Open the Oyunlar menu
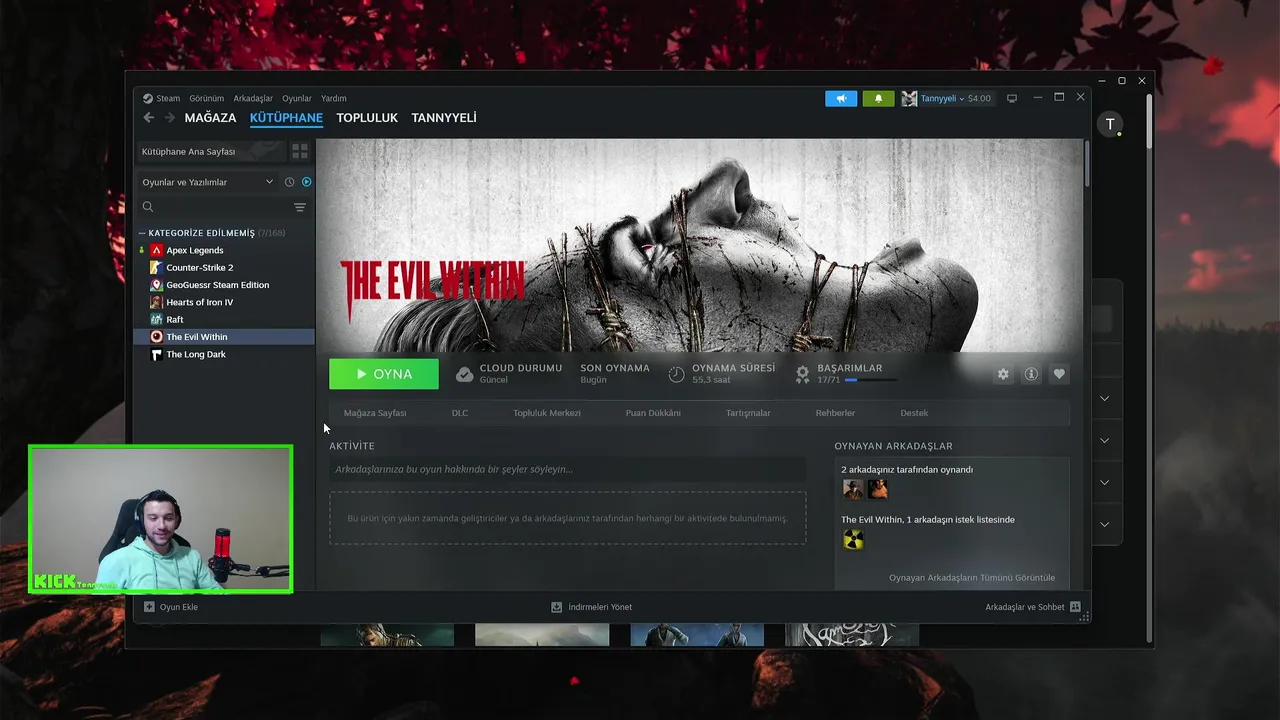 (297, 98)
